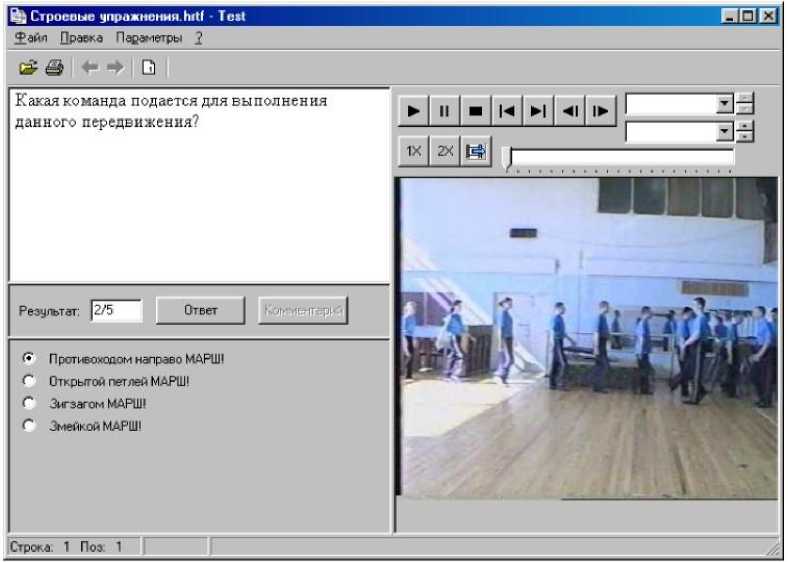The image size is (788, 562).
Task: Increase the lower spinner value
Action: 745,126
